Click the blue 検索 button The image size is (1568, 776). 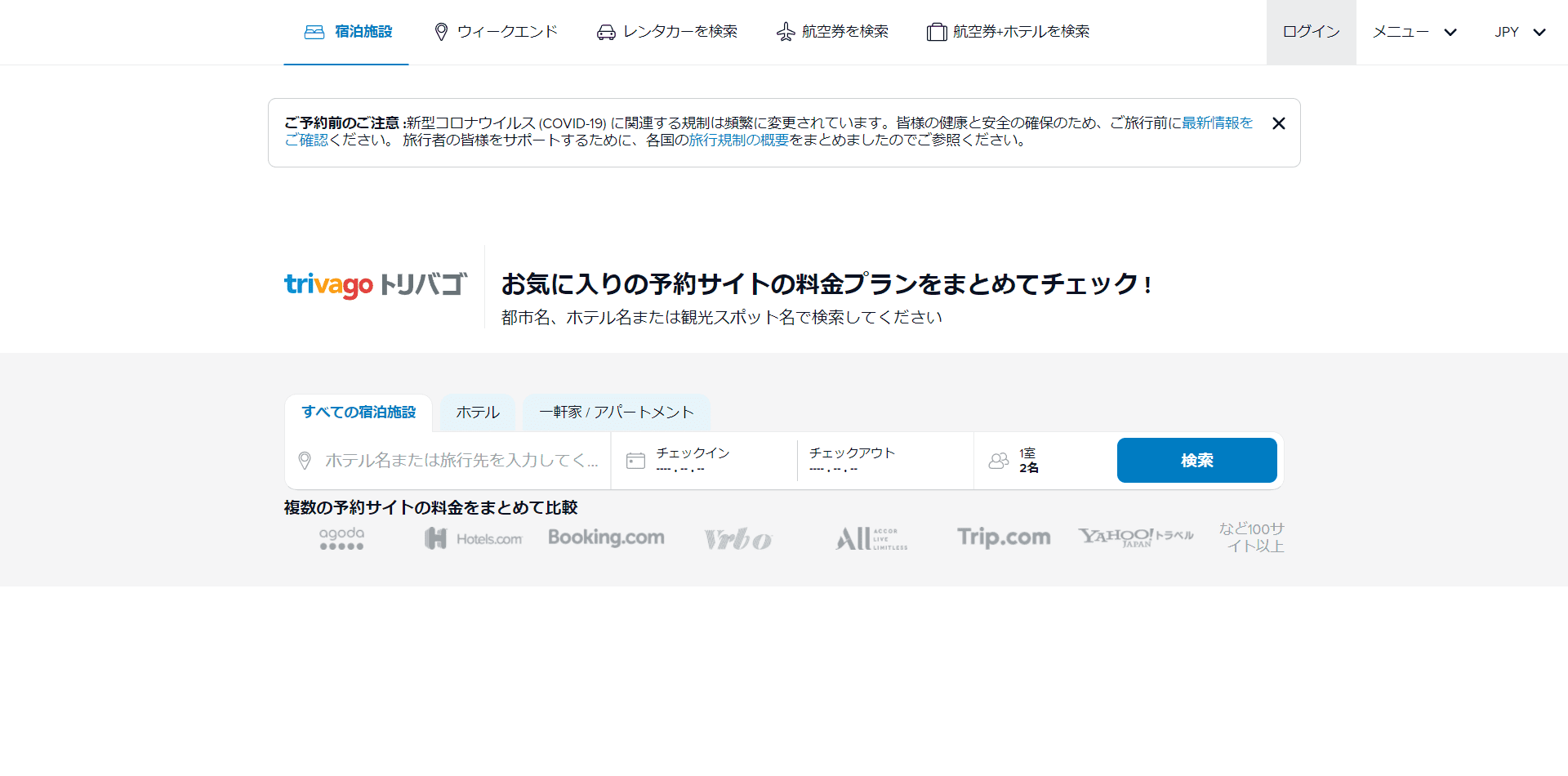(x=1197, y=461)
